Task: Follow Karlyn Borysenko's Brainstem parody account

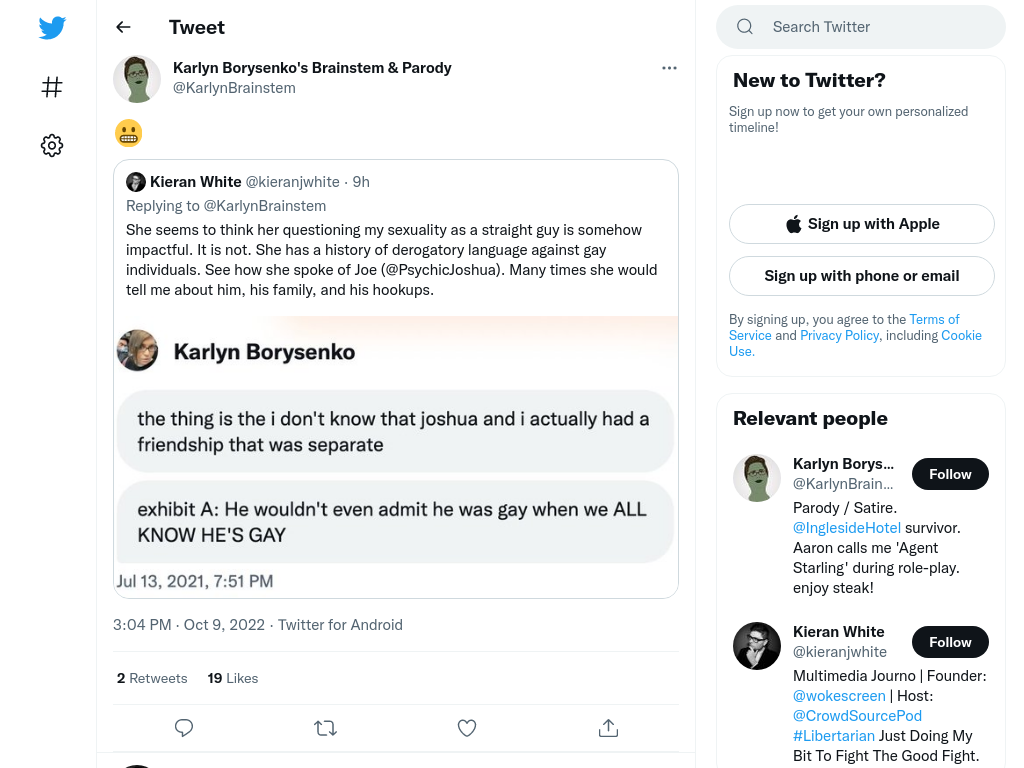Action: 950,474
